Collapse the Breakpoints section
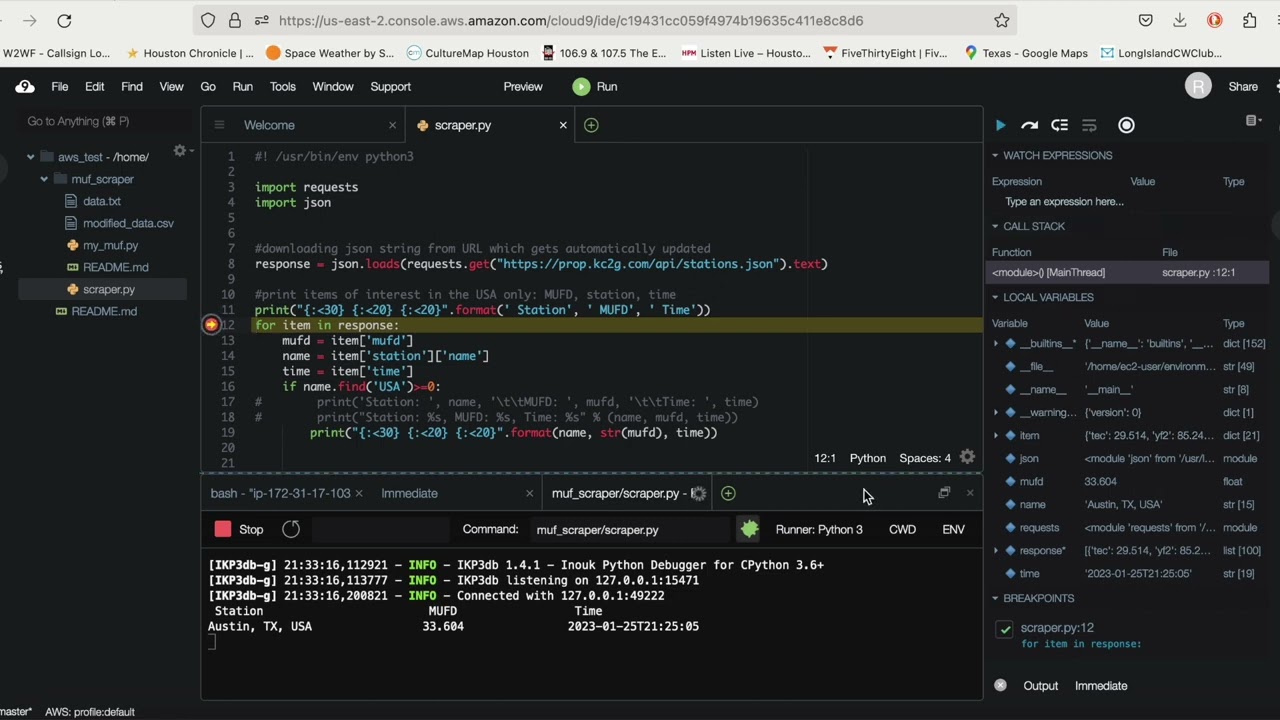Screen dimensions: 1280x720 pyautogui.click(x=996, y=598)
